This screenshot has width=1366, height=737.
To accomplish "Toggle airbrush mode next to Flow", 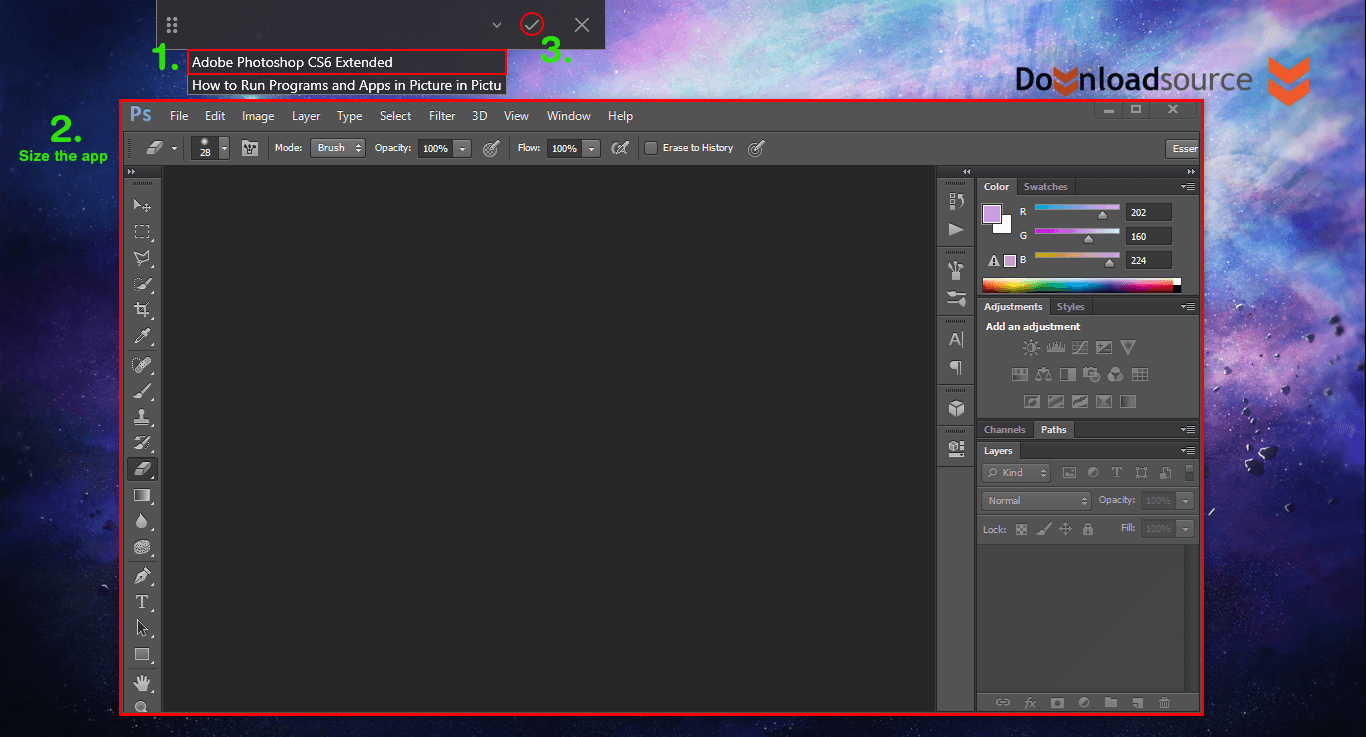I will click(x=620, y=148).
